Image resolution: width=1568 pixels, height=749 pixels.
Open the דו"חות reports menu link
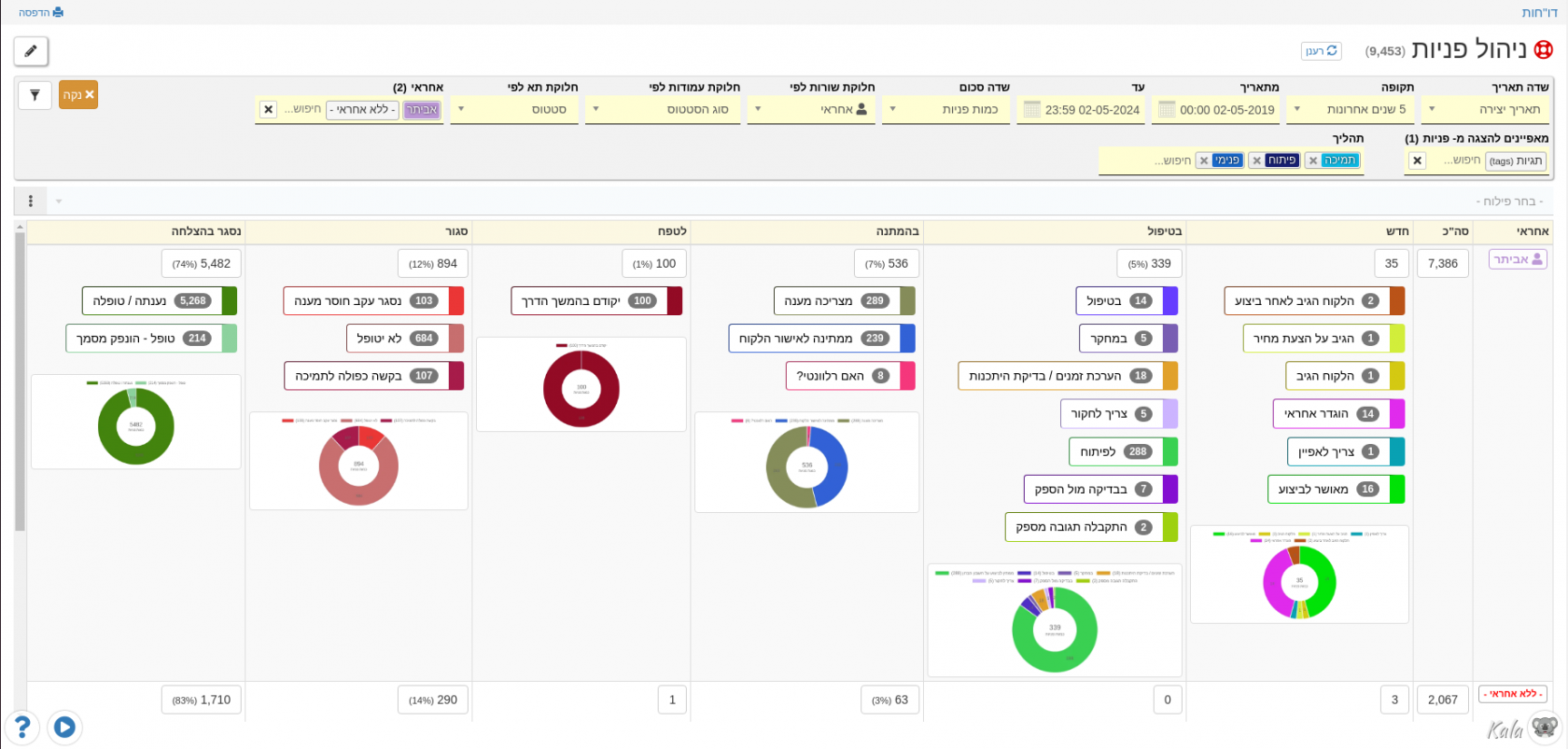coord(1539,12)
